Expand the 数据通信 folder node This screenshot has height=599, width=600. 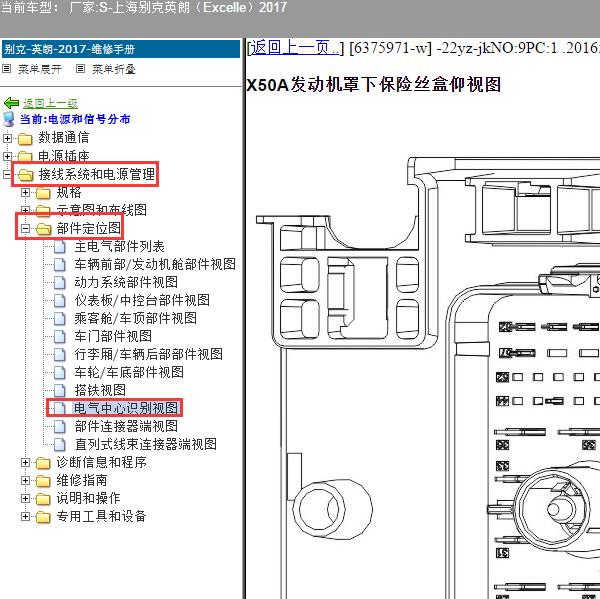click(7, 138)
